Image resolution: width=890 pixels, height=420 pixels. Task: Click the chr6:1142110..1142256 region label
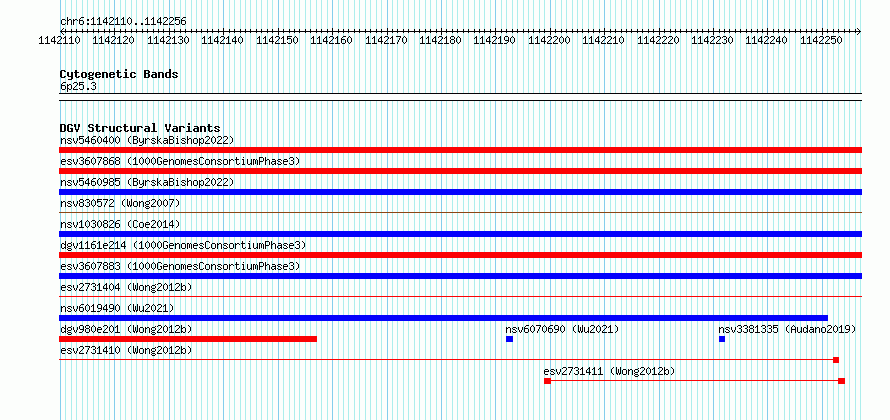pos(123,22)
